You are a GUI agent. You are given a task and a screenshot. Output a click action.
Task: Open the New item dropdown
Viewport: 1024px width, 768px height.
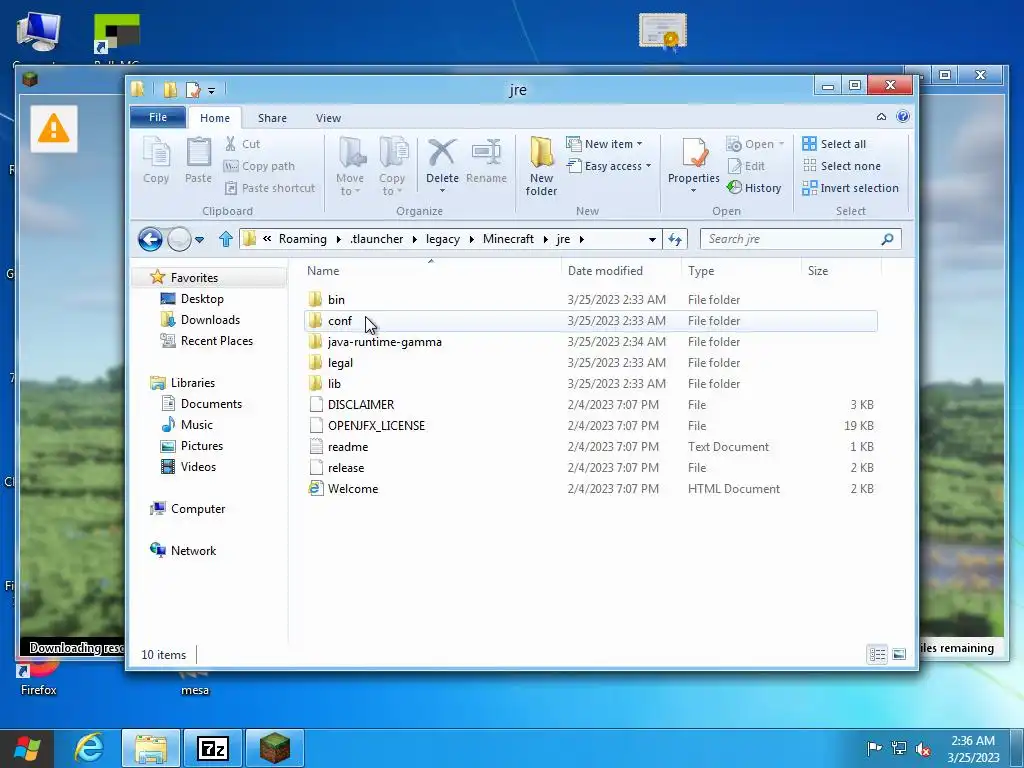click(604, 144)
